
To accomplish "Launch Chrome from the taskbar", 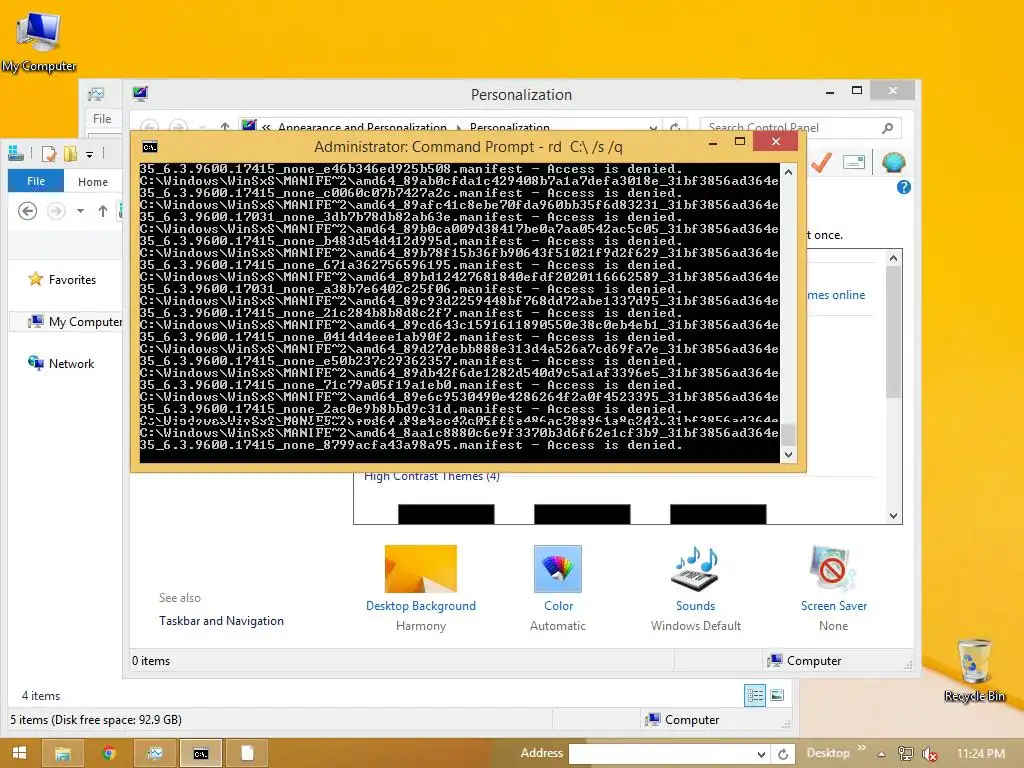I will [109, 754].
